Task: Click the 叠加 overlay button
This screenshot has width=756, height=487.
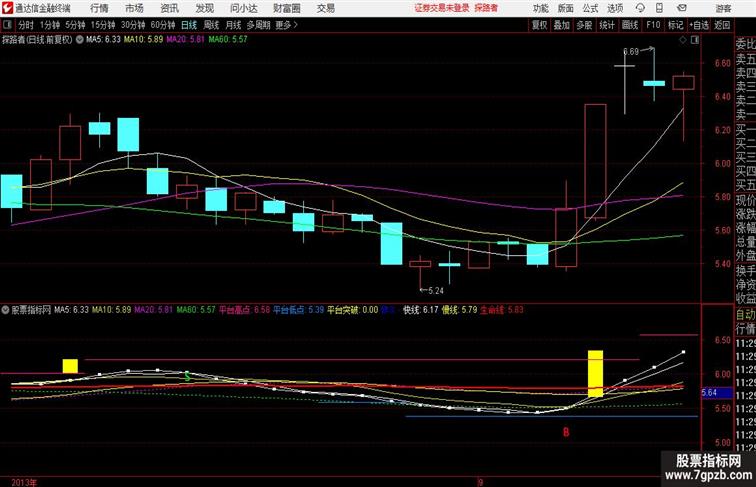Action: 562,25
